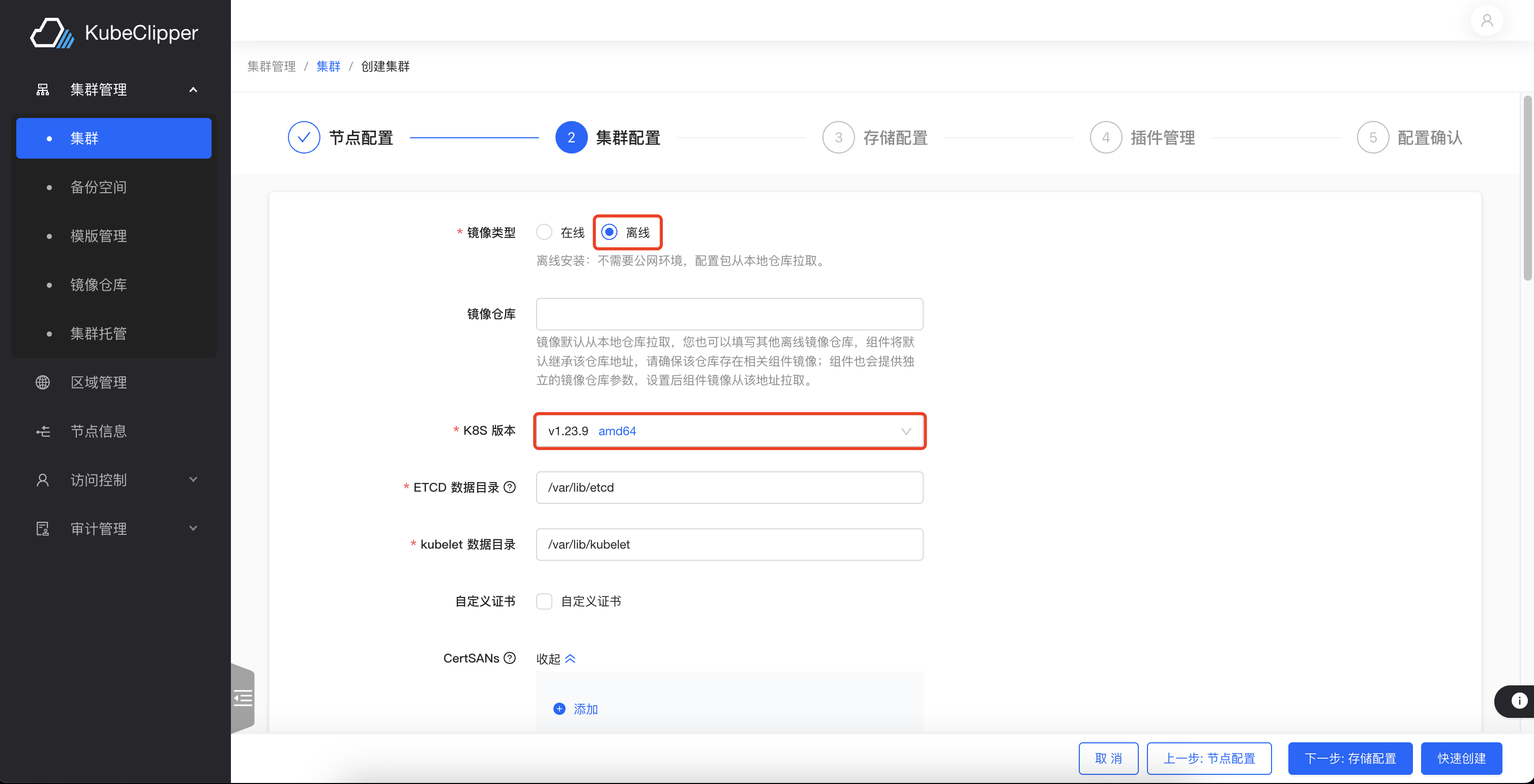The width and height of the screenshot is (1534, 784).
Task: Click the 配置确认 step title
Action: pyautogui.click(x=1430, y=137)
